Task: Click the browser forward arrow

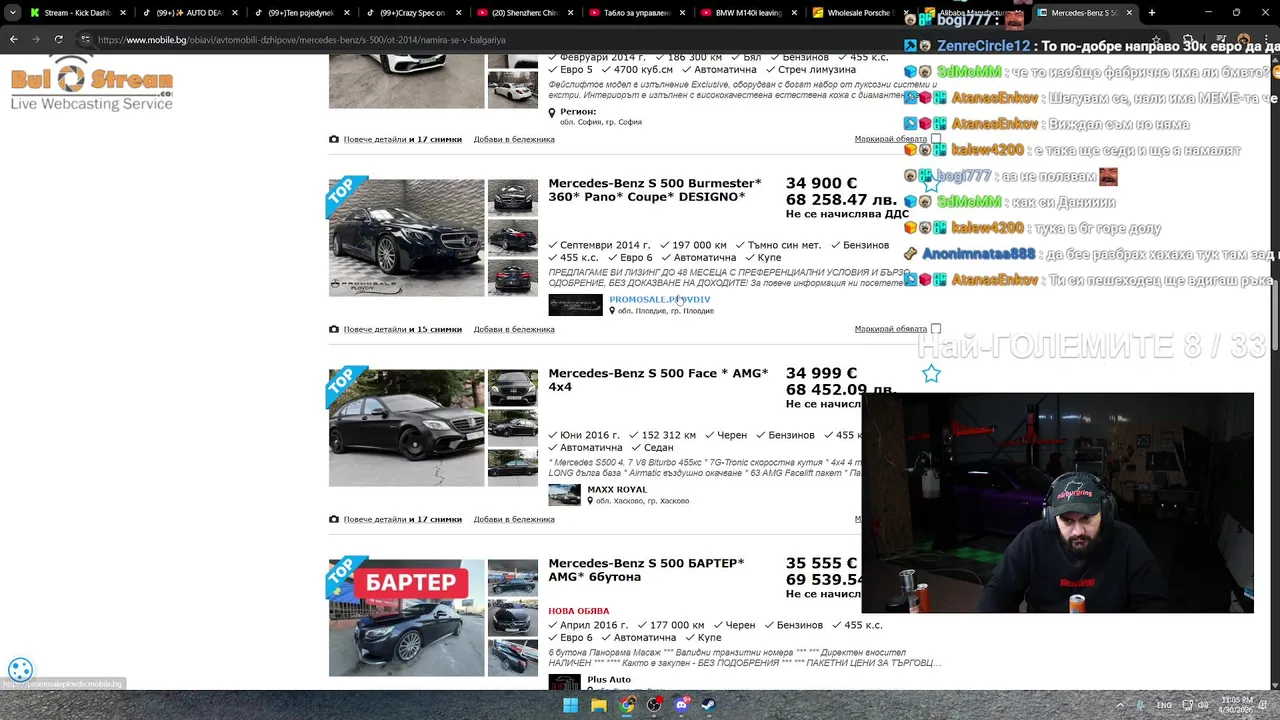Action: pos(35,39)
